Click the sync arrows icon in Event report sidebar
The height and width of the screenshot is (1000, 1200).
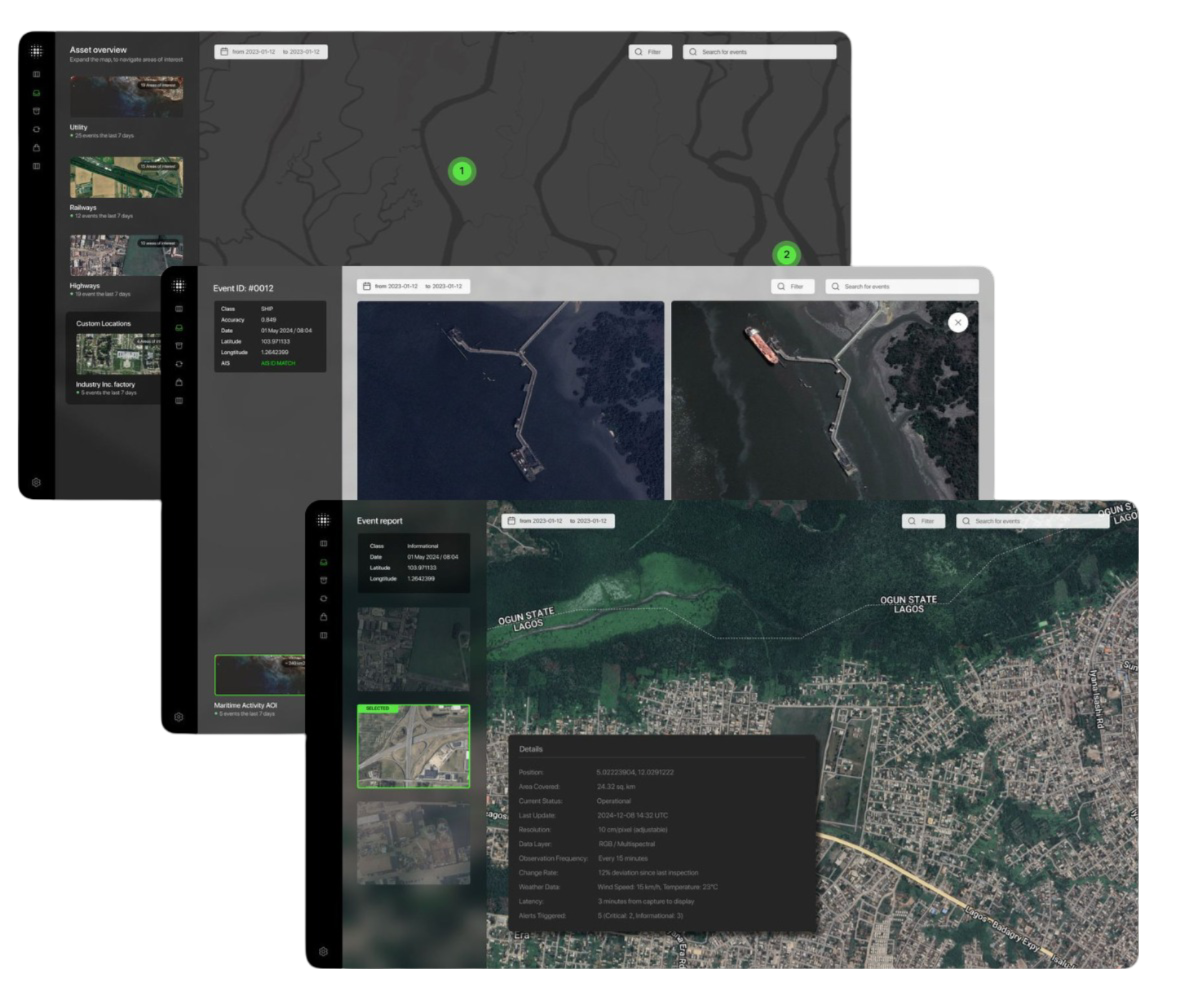pos(323,598)
